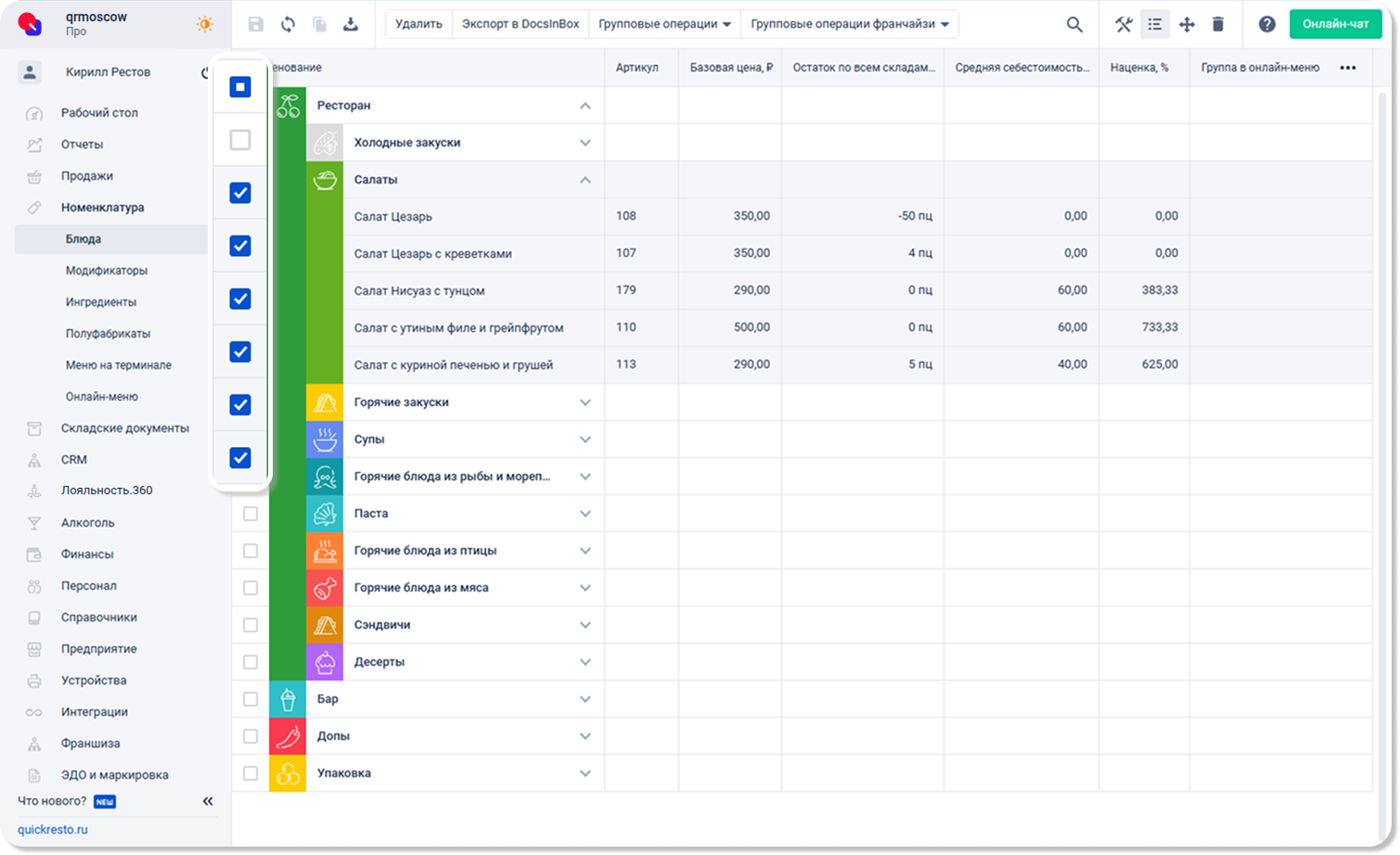Click the refresh icon in toolbar
This screenshot has height=855, width=1400.
coord(288,25)
